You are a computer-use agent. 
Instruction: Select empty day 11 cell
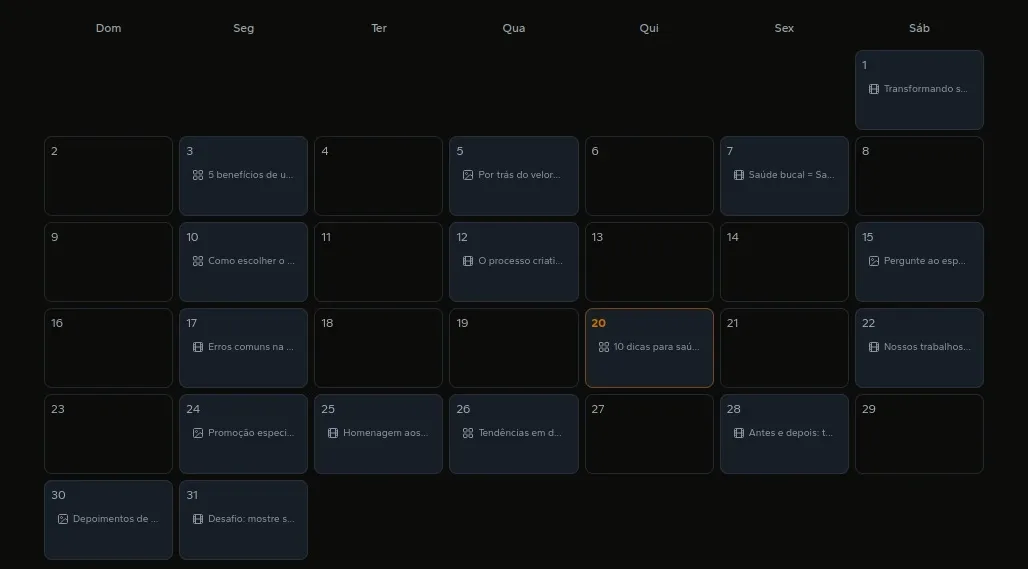(378, 262)
